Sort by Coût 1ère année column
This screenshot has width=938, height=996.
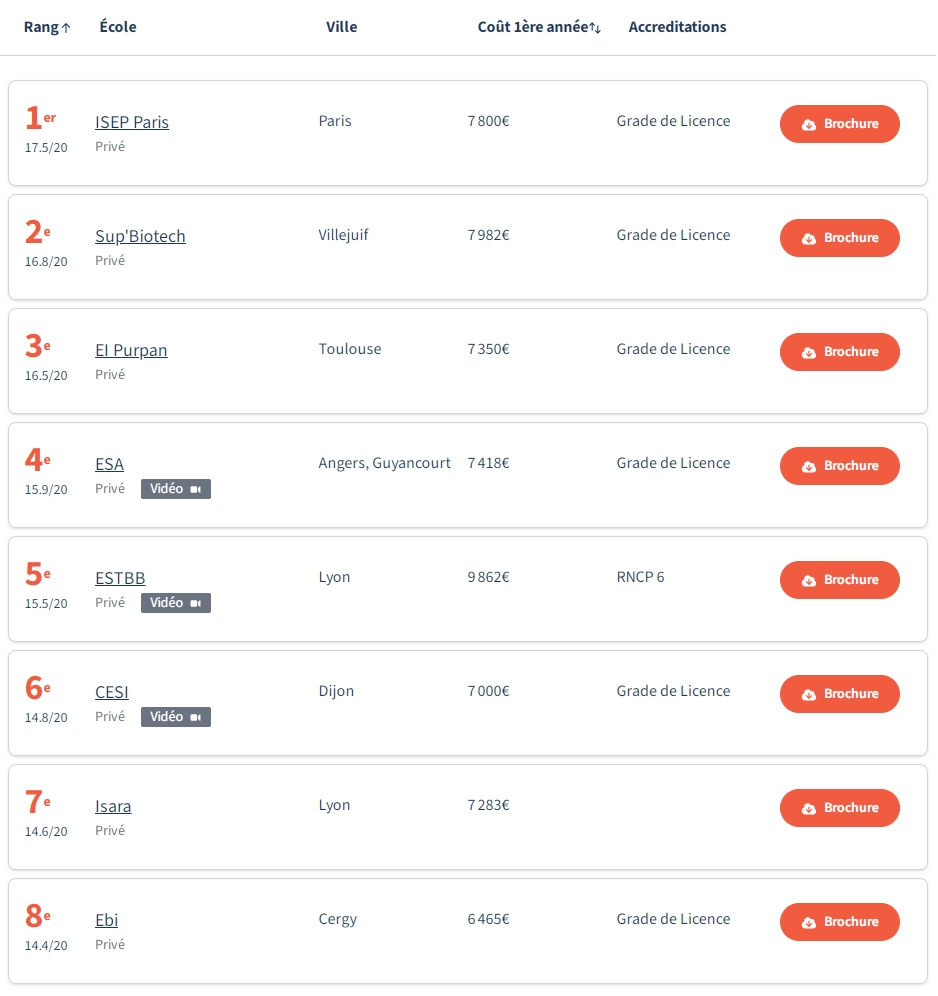tap(539, 27)
